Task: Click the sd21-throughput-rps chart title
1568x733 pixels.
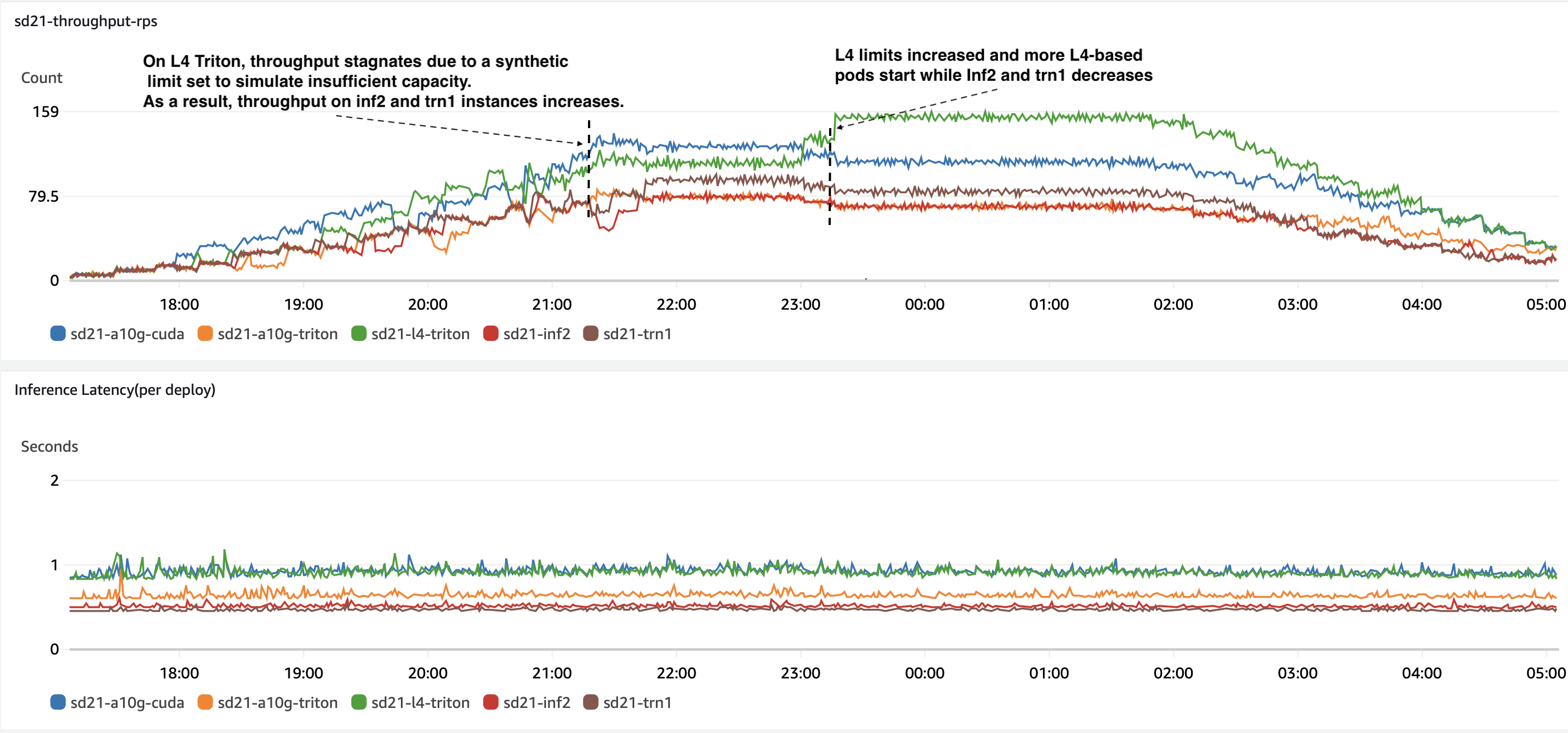Action: [86, 21]
